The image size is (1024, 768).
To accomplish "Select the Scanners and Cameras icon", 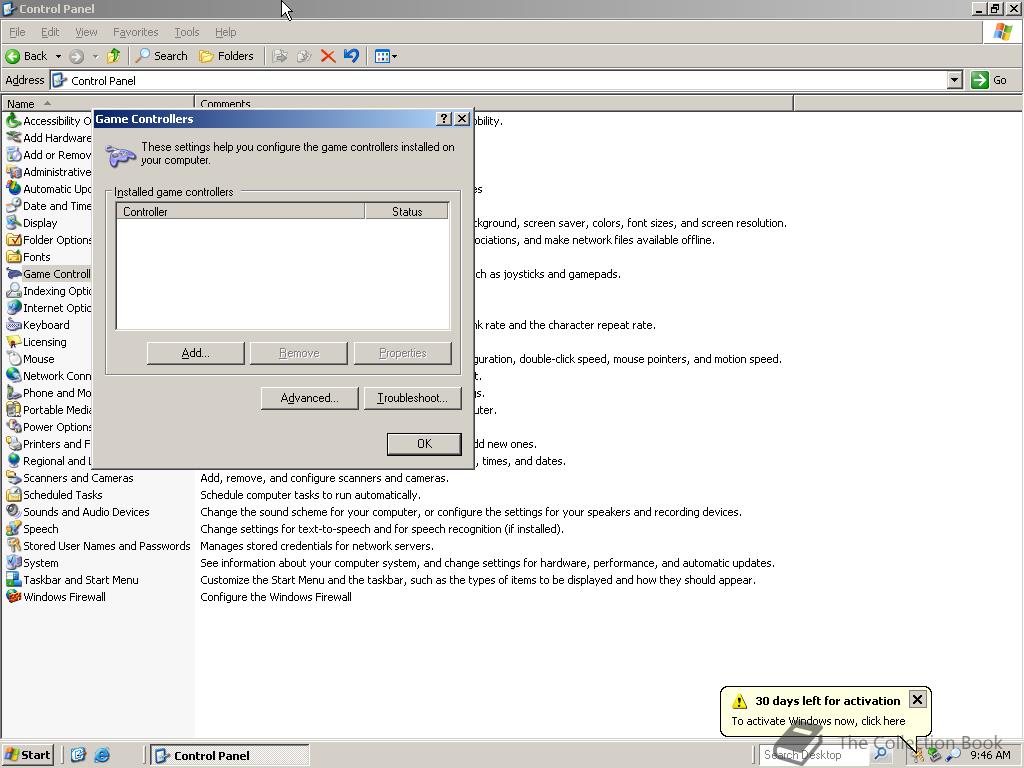I will pos(13,477).
